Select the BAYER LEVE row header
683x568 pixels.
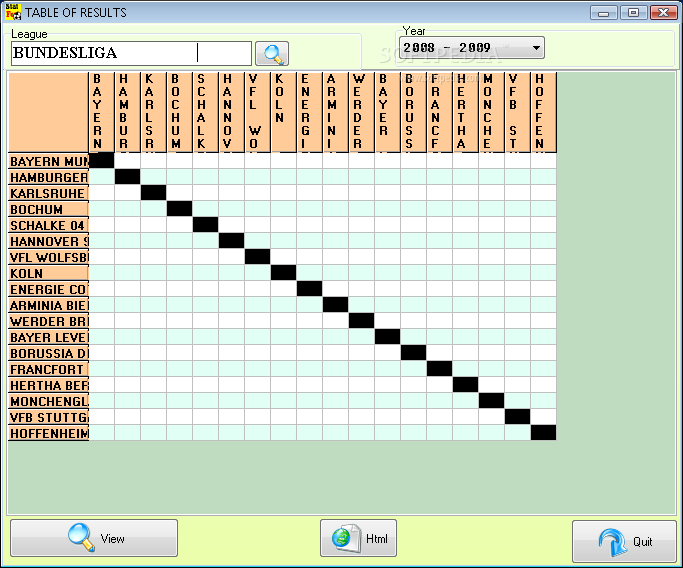pyautogui.click(x=48, y=337)
